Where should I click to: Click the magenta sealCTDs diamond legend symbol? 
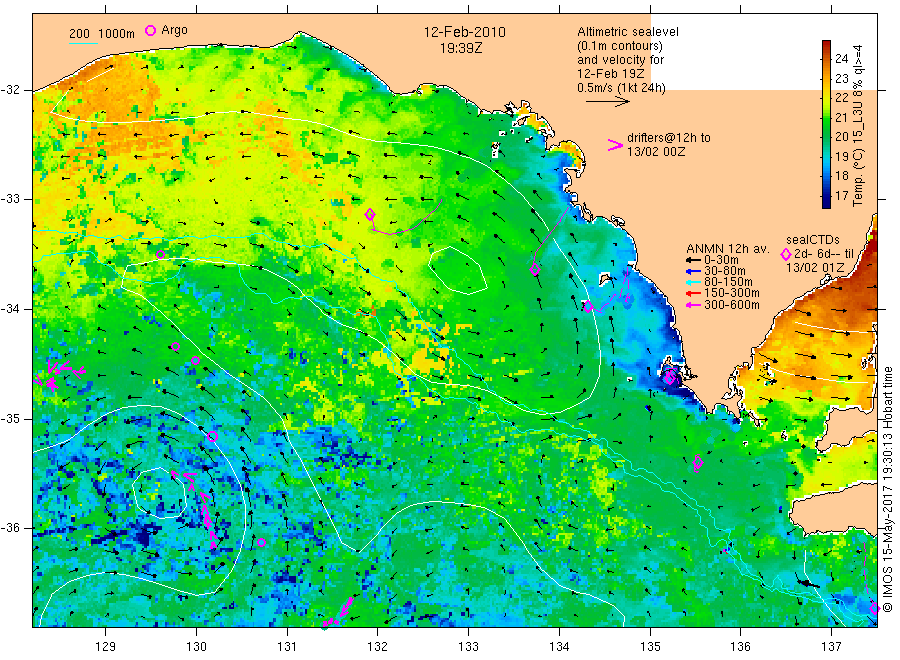pyautogui.click(x=786, y=254)
